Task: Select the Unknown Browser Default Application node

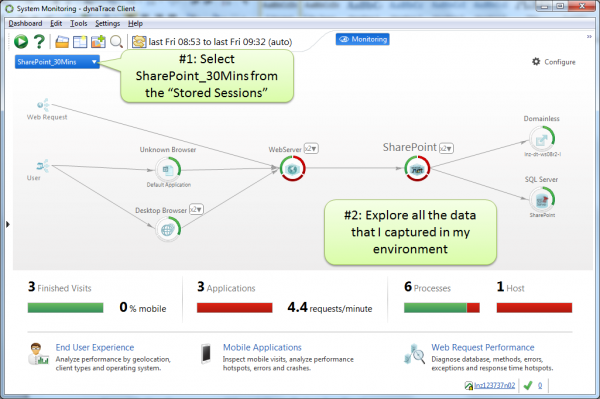Action: 168,169
